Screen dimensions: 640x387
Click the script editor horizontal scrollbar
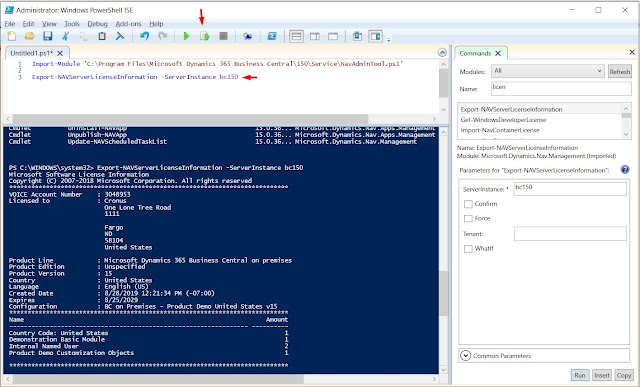click(190, 119)
